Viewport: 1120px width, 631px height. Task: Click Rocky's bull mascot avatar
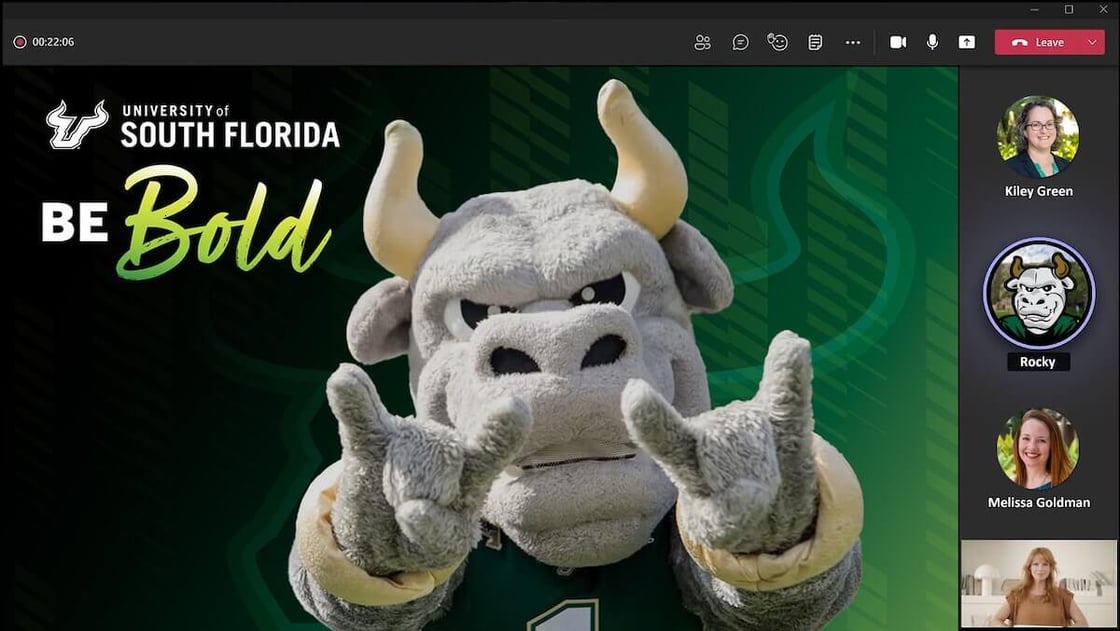1037,293
